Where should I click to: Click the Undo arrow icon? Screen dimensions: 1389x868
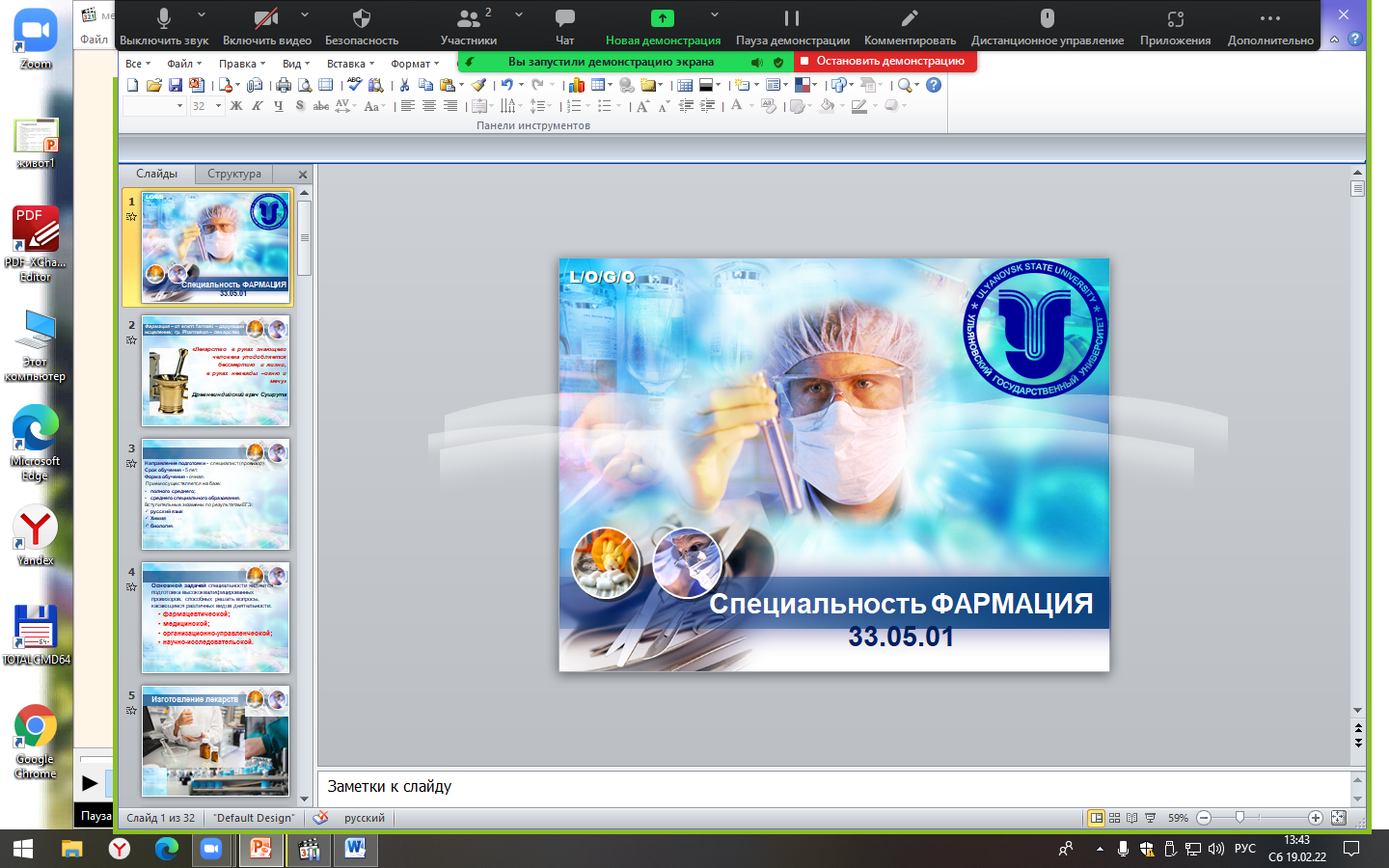click(506, 85)
